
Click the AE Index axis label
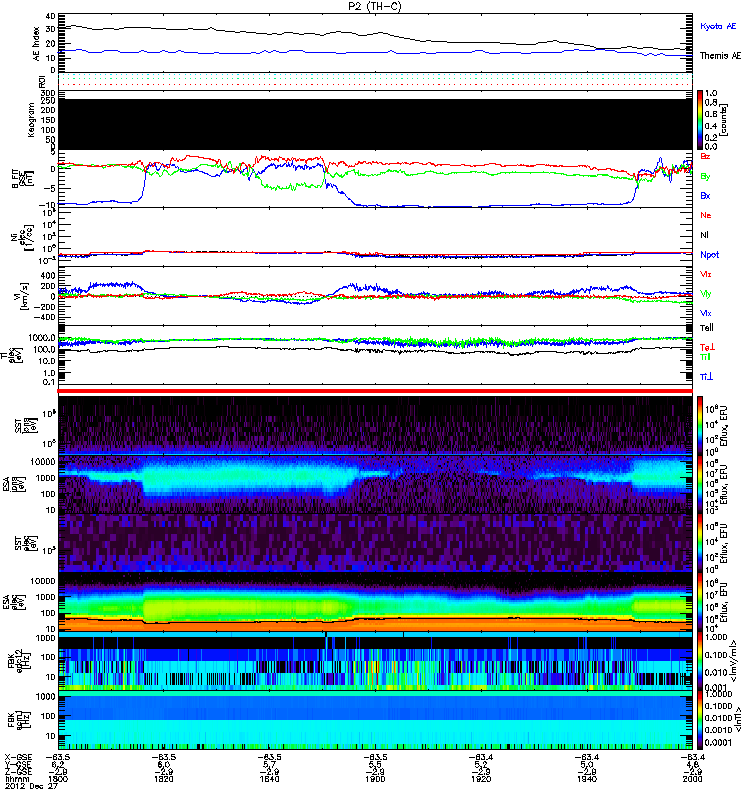(x=36, y=44)
